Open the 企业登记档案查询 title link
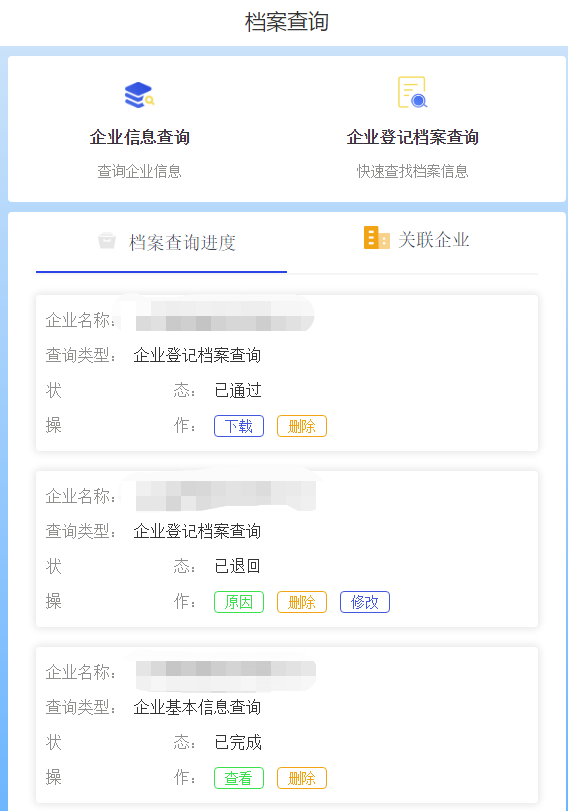Viewport: 568px width, 811px height. pos(412,137)
